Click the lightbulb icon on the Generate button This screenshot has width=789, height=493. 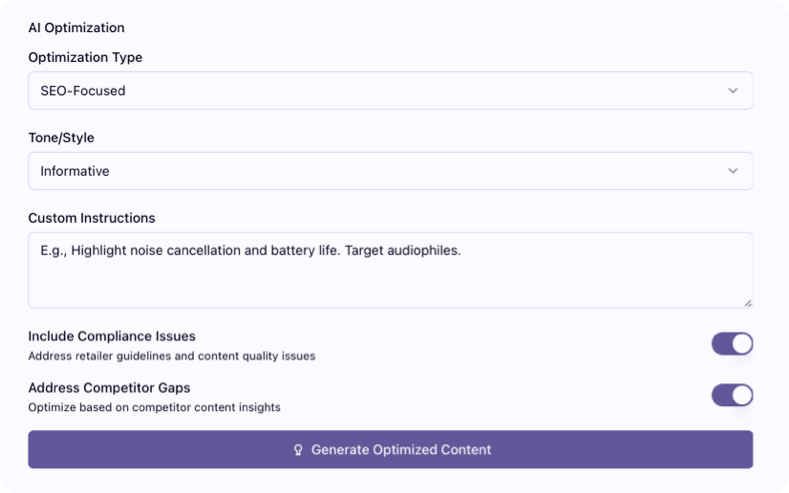coord(297,450)
